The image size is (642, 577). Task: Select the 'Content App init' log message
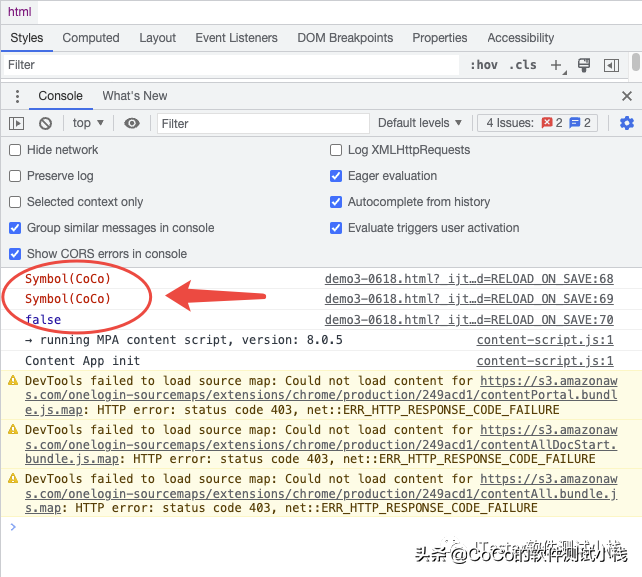coord(82,361)
